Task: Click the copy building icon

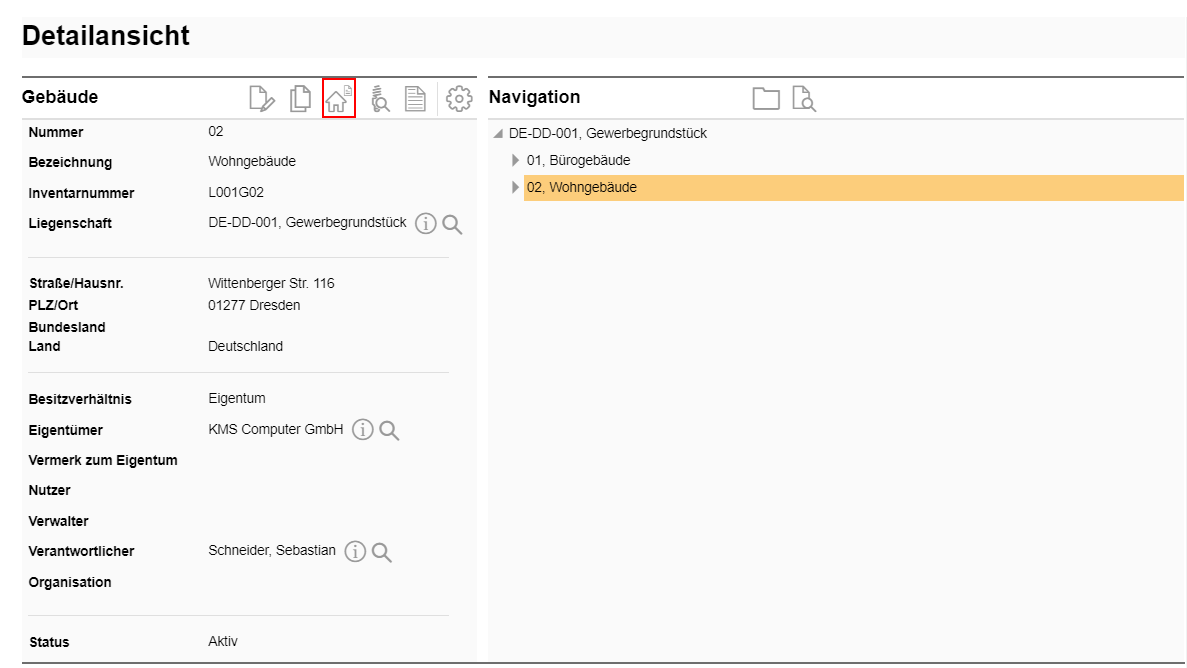Action: click(x=300, y=98)
